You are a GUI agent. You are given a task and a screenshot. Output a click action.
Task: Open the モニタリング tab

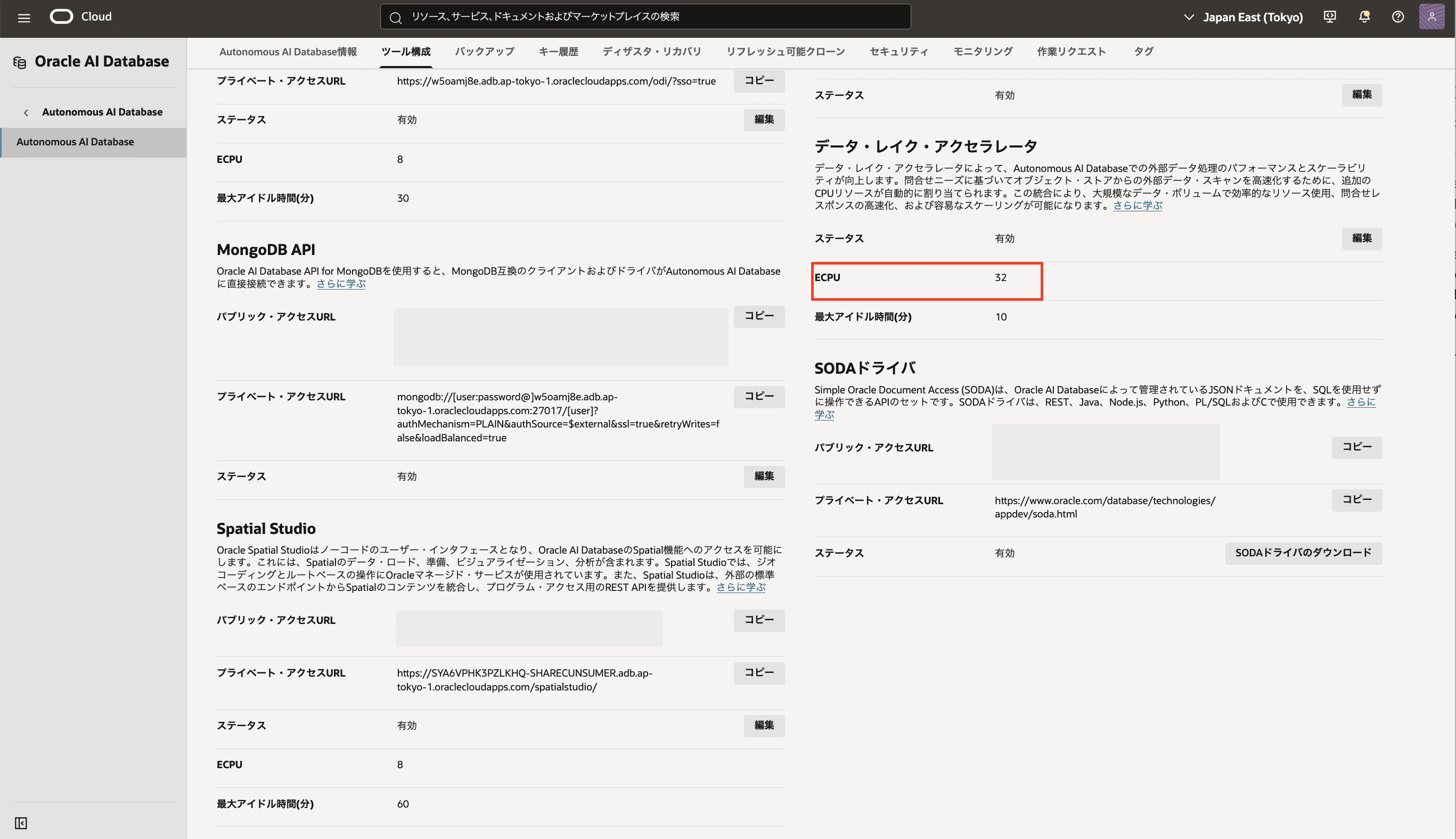[x=983, y=52]
